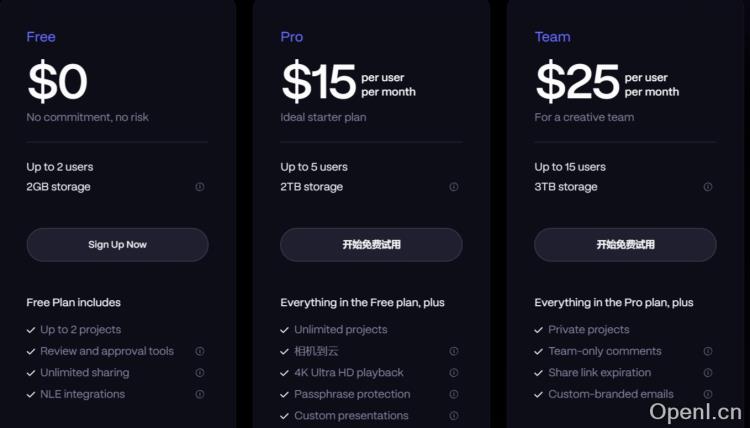Click the Sign Up Now button

pos(117,245)
